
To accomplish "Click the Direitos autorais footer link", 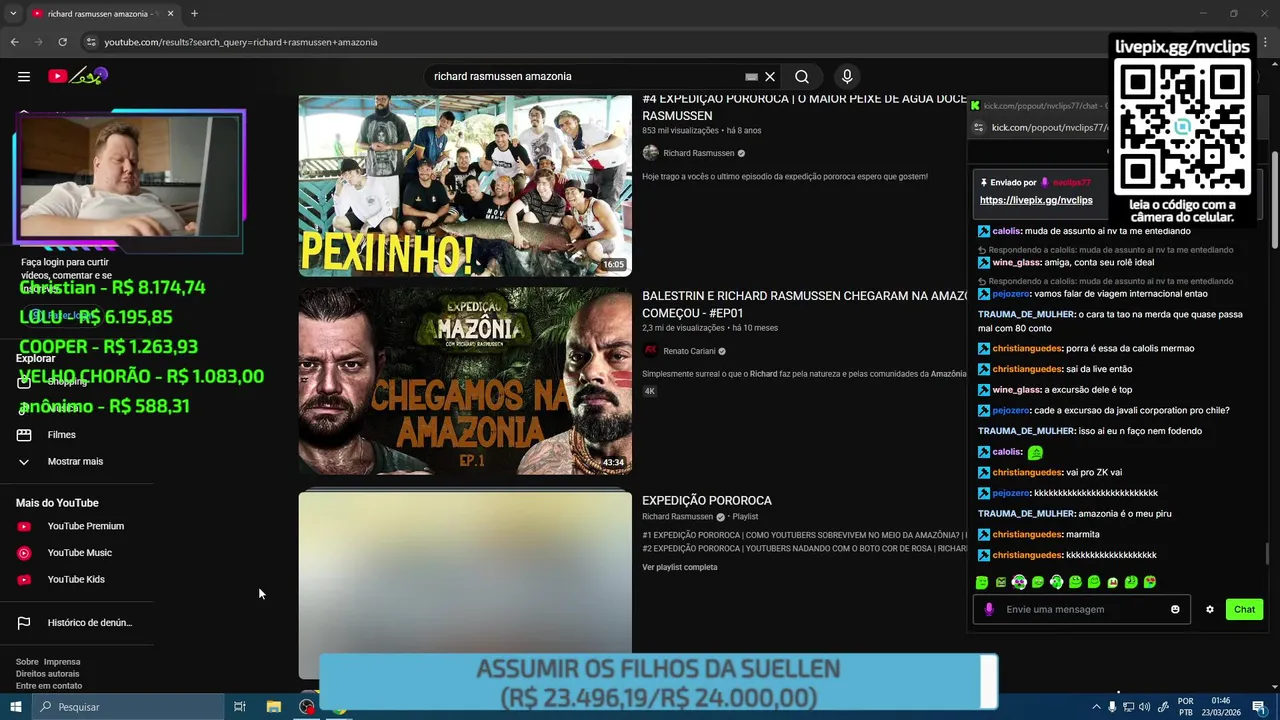I will [x=48, y=674].
